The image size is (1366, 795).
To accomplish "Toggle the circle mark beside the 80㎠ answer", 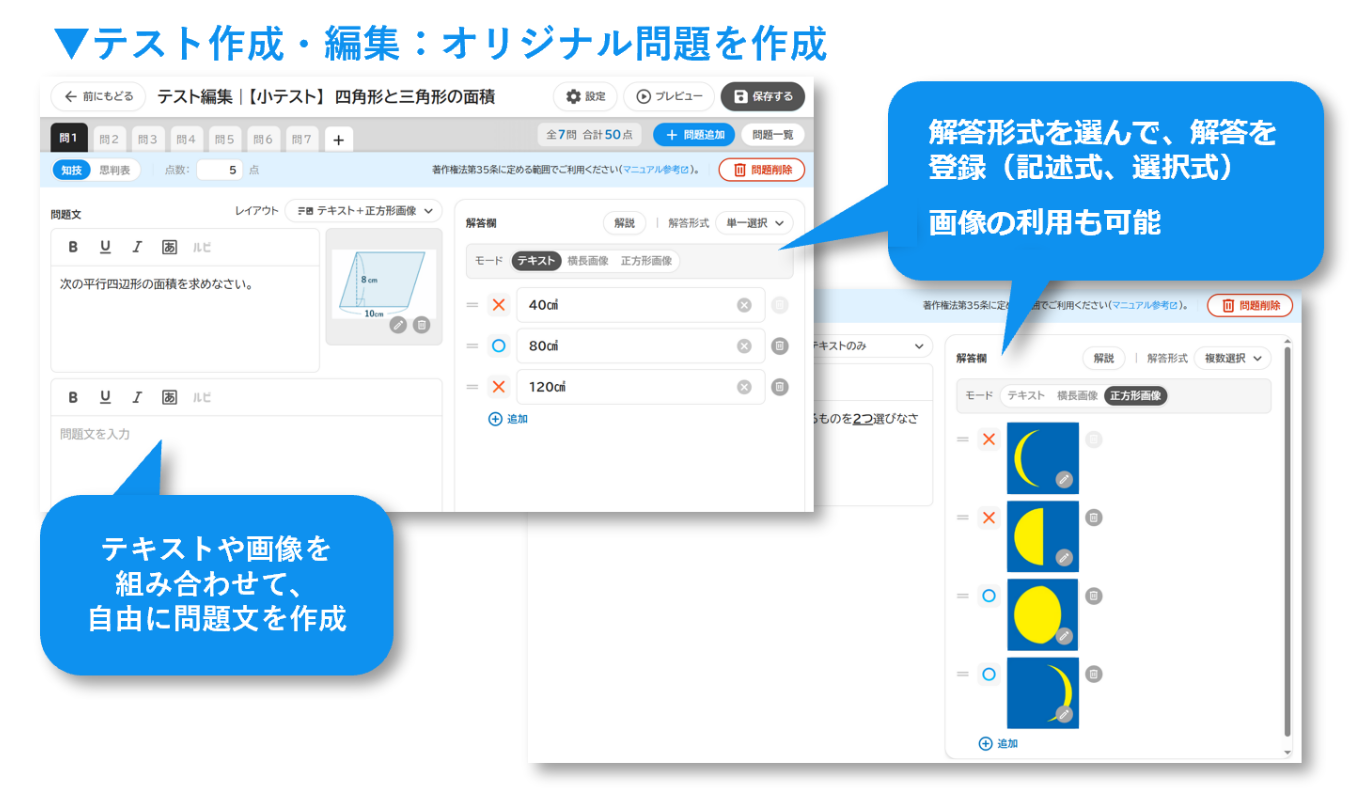I will coord(499,346).
